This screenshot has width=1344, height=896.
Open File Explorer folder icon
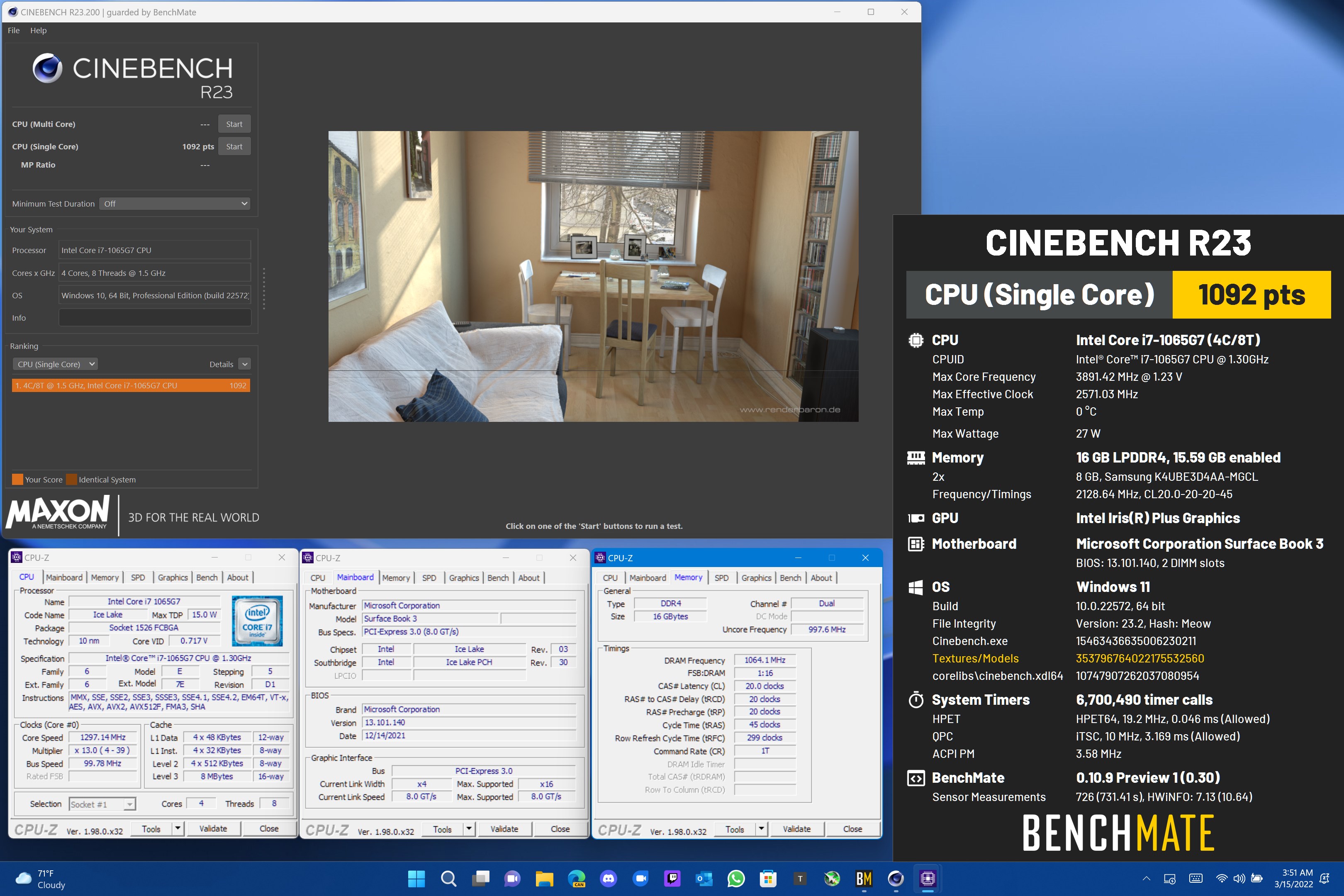(545, 878)
